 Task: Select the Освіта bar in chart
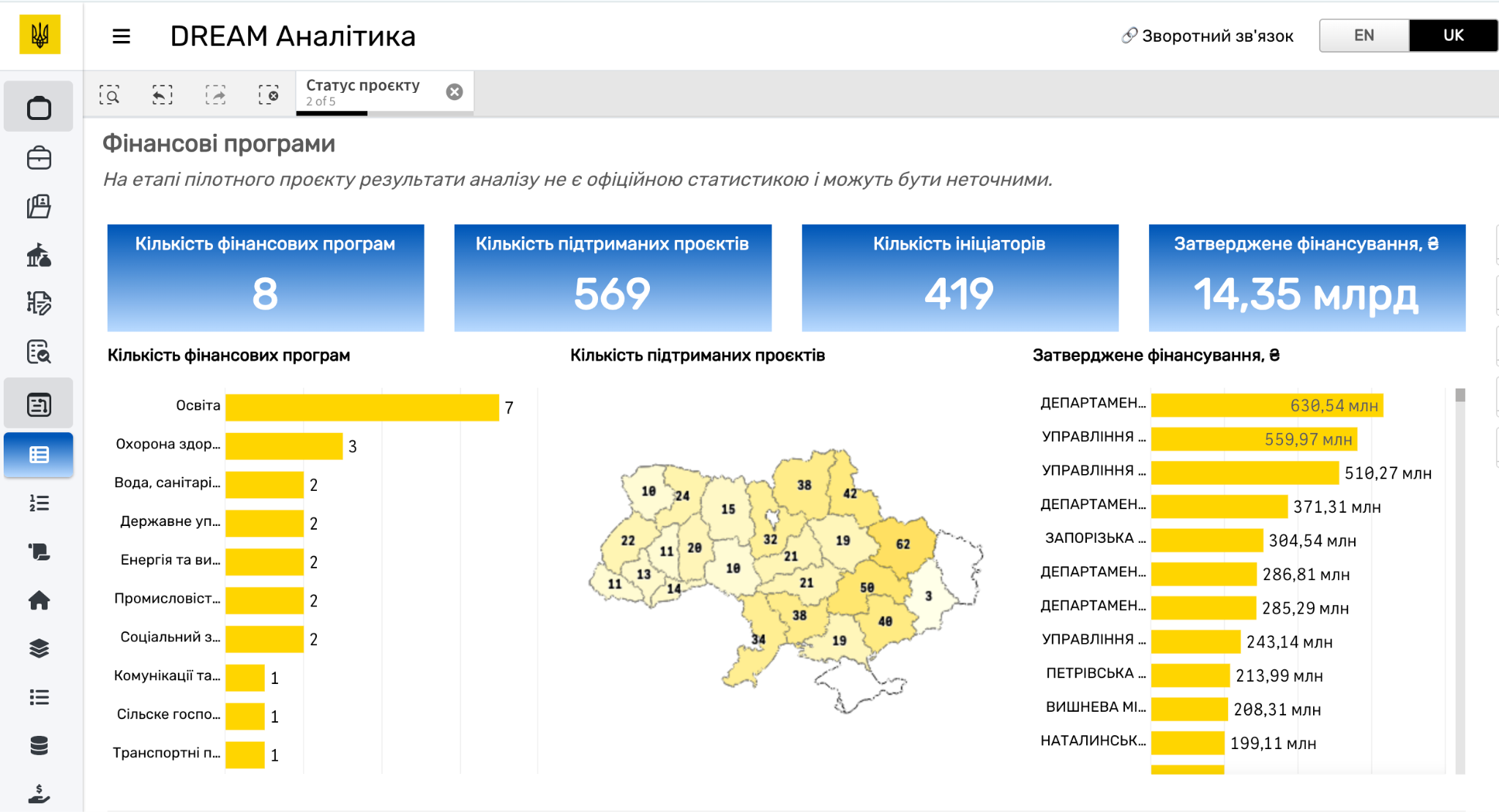coord(362,407)
